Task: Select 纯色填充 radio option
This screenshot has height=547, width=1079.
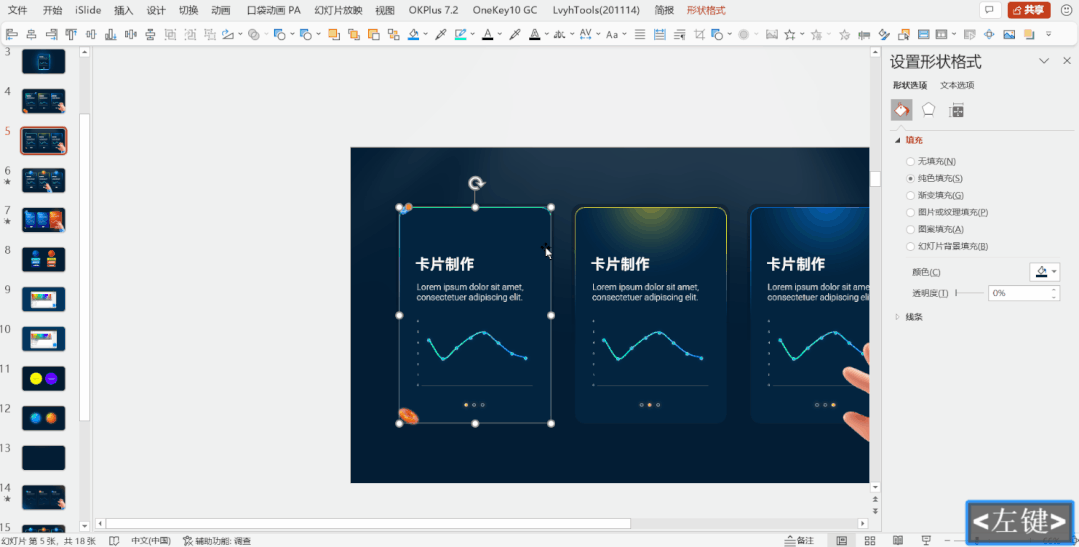Action: pos(910,178)
